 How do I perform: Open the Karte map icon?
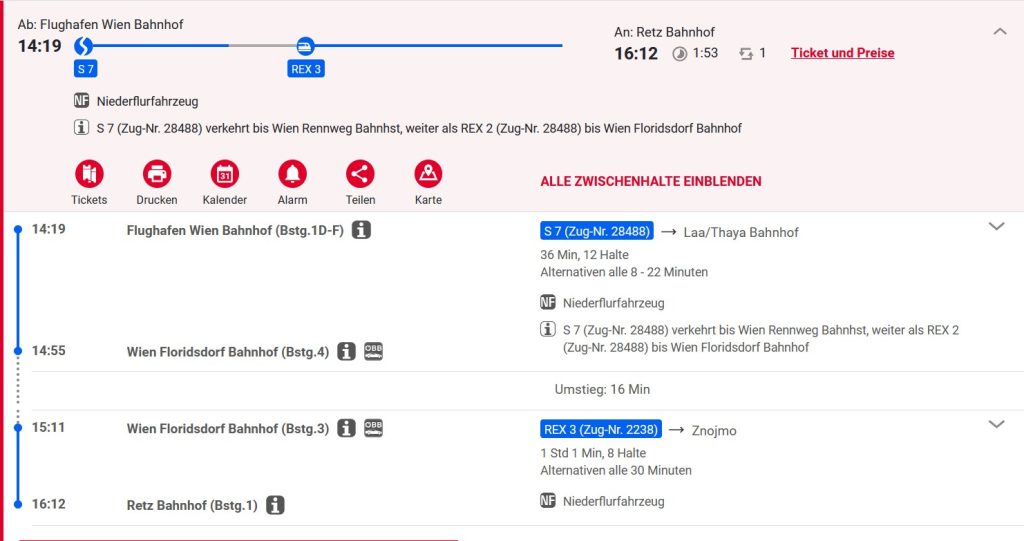(x=428, y=174)
